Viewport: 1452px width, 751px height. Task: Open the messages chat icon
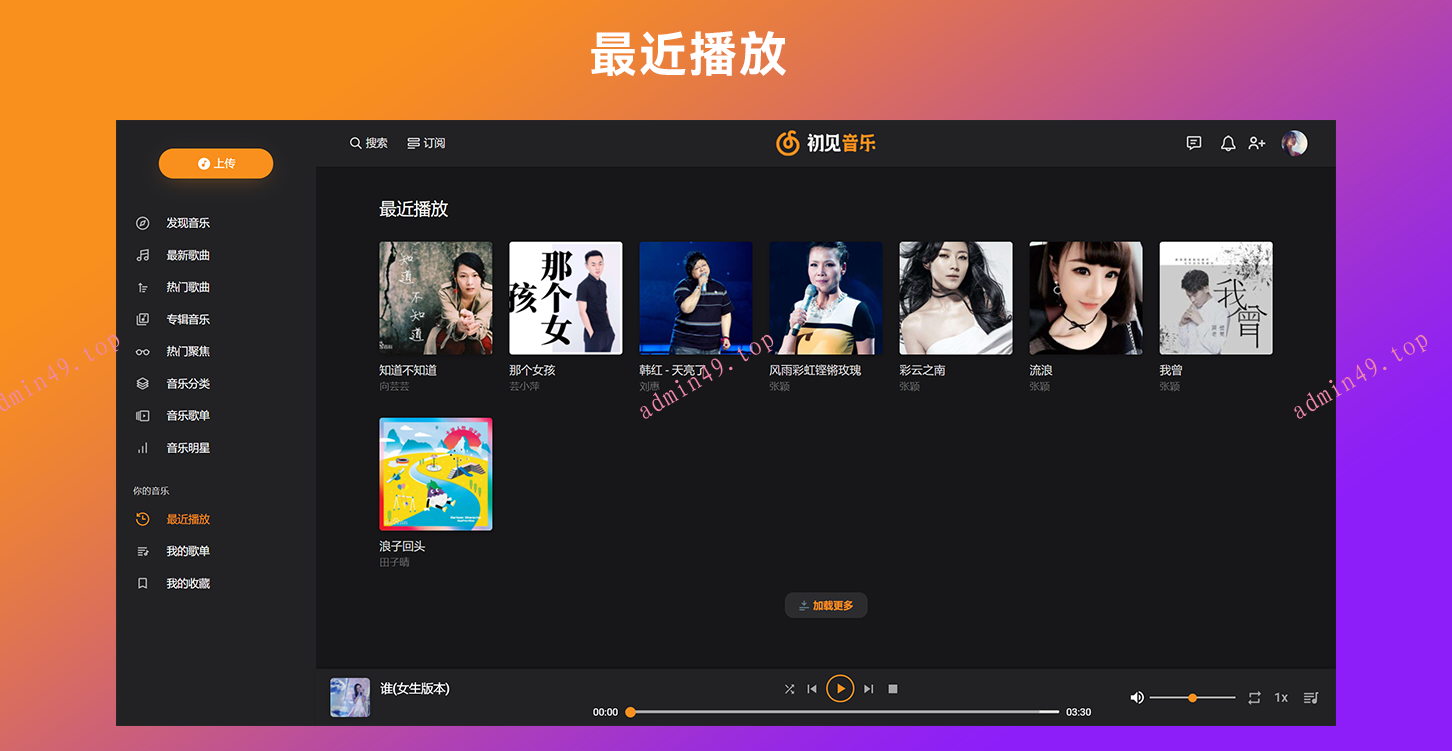point(1194,143)
